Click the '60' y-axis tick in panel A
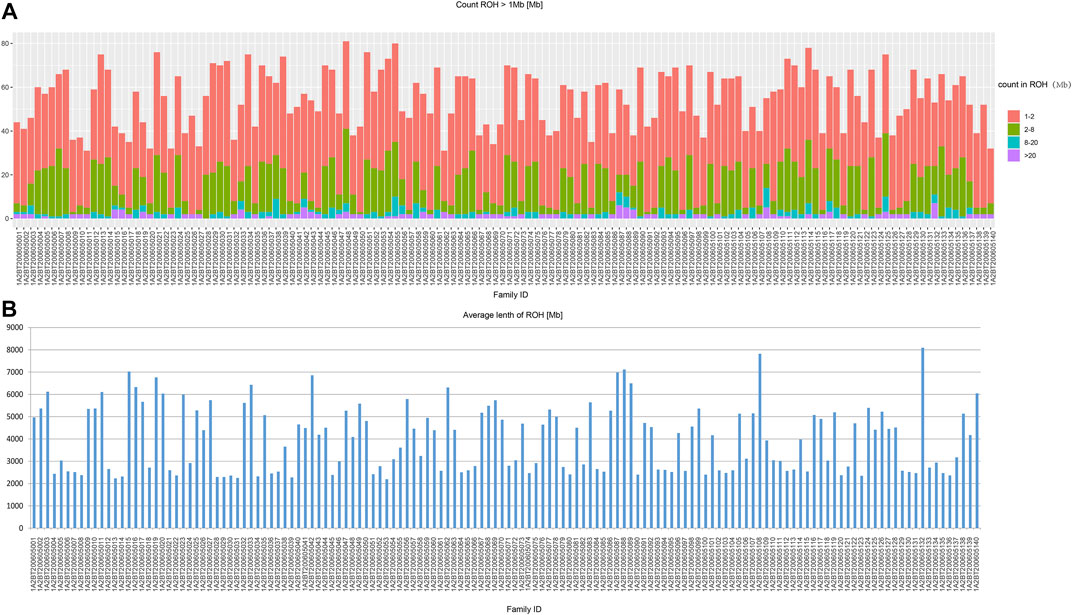The image size is (1072, 615). pyautogui.click(x=5, y=87)
